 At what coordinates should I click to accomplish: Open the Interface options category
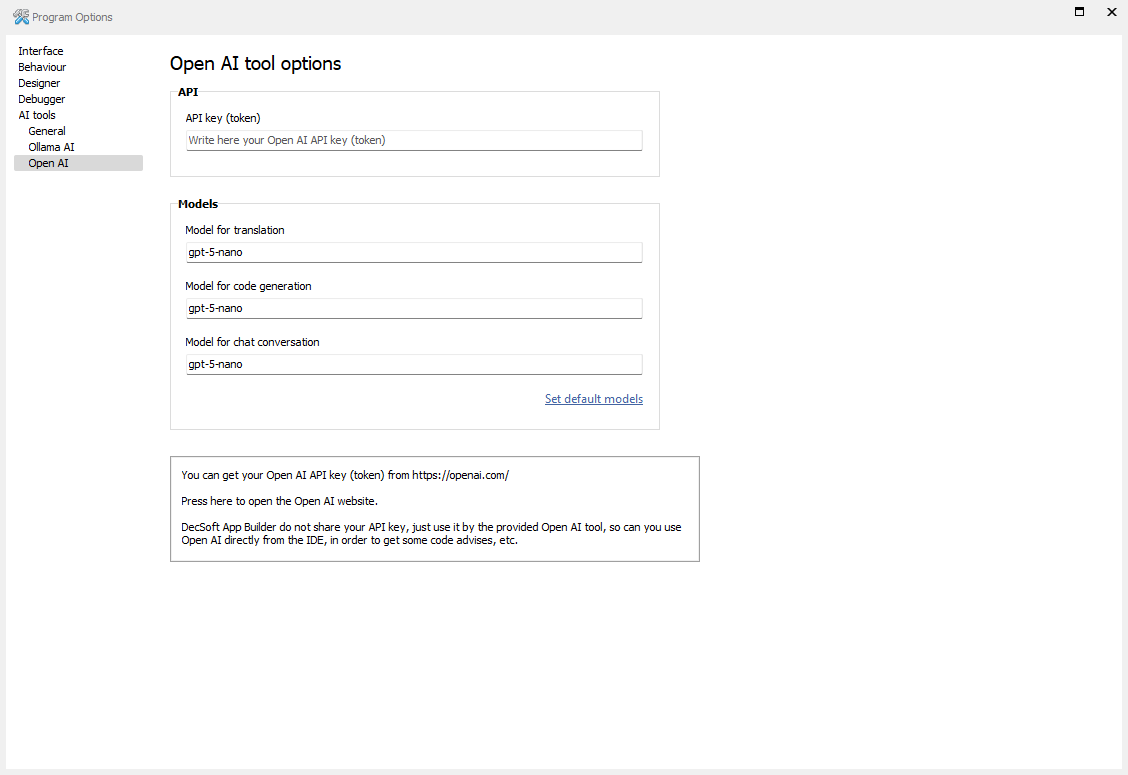[41, 51]
